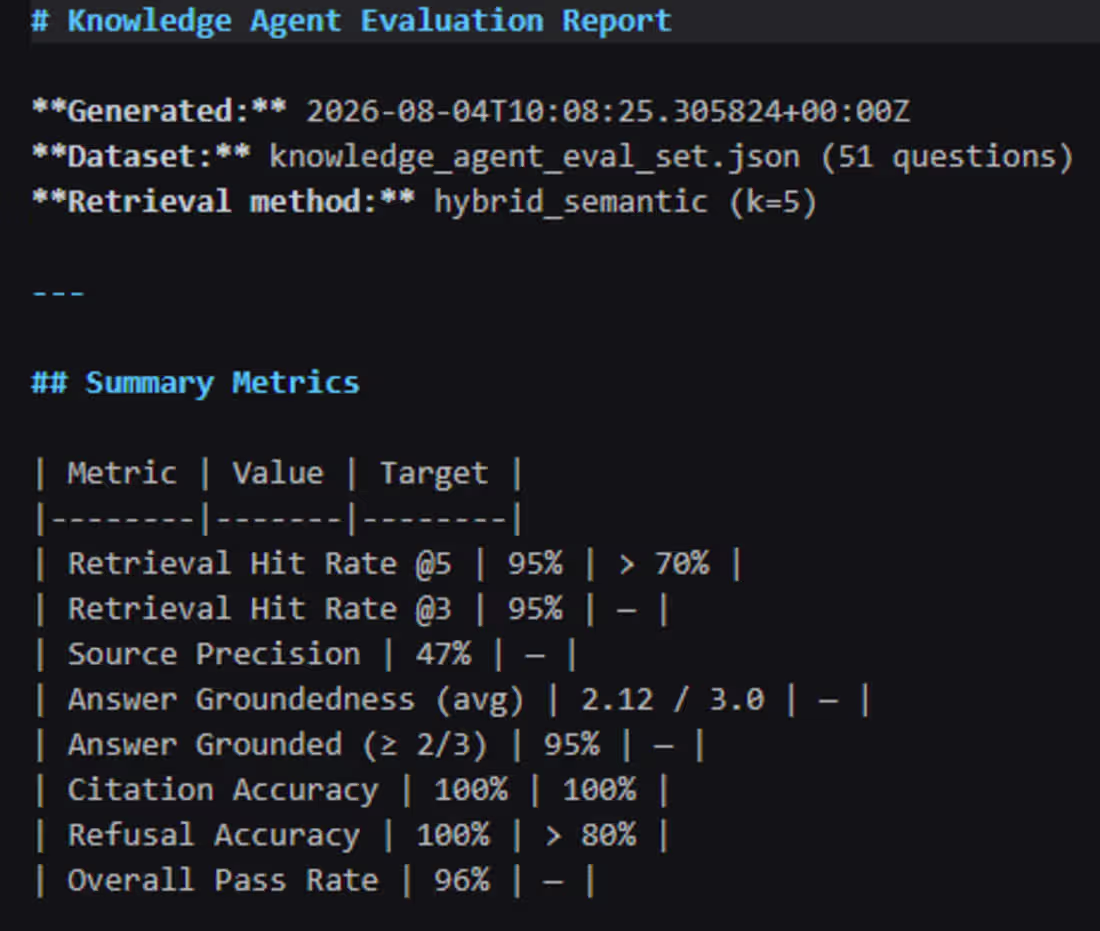The width and height of the screenshot is (1100, 931).
Task: Click the 'Metric' table header
Action: pyautogui.click(x=121, y=474)
